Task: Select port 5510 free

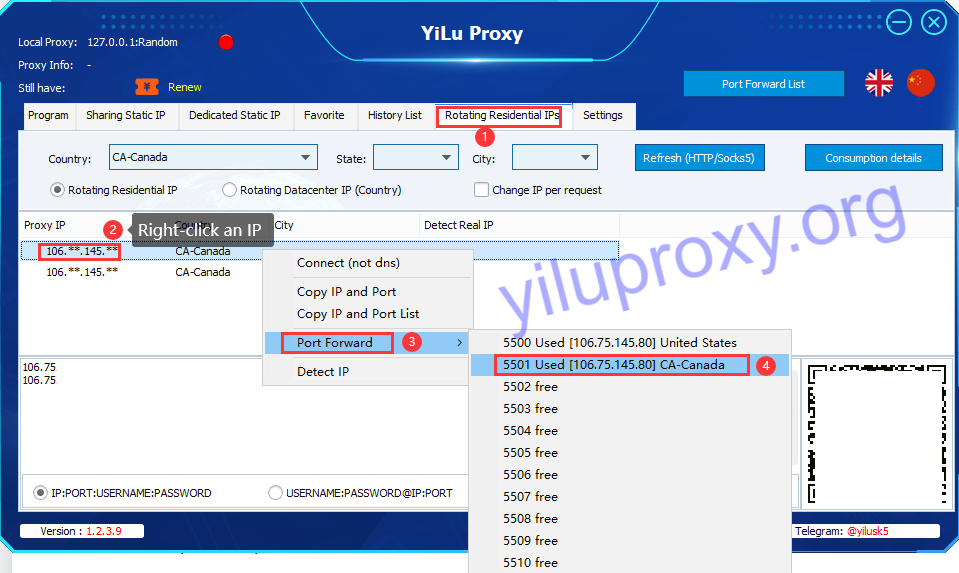Action: (x=630, y=563)
